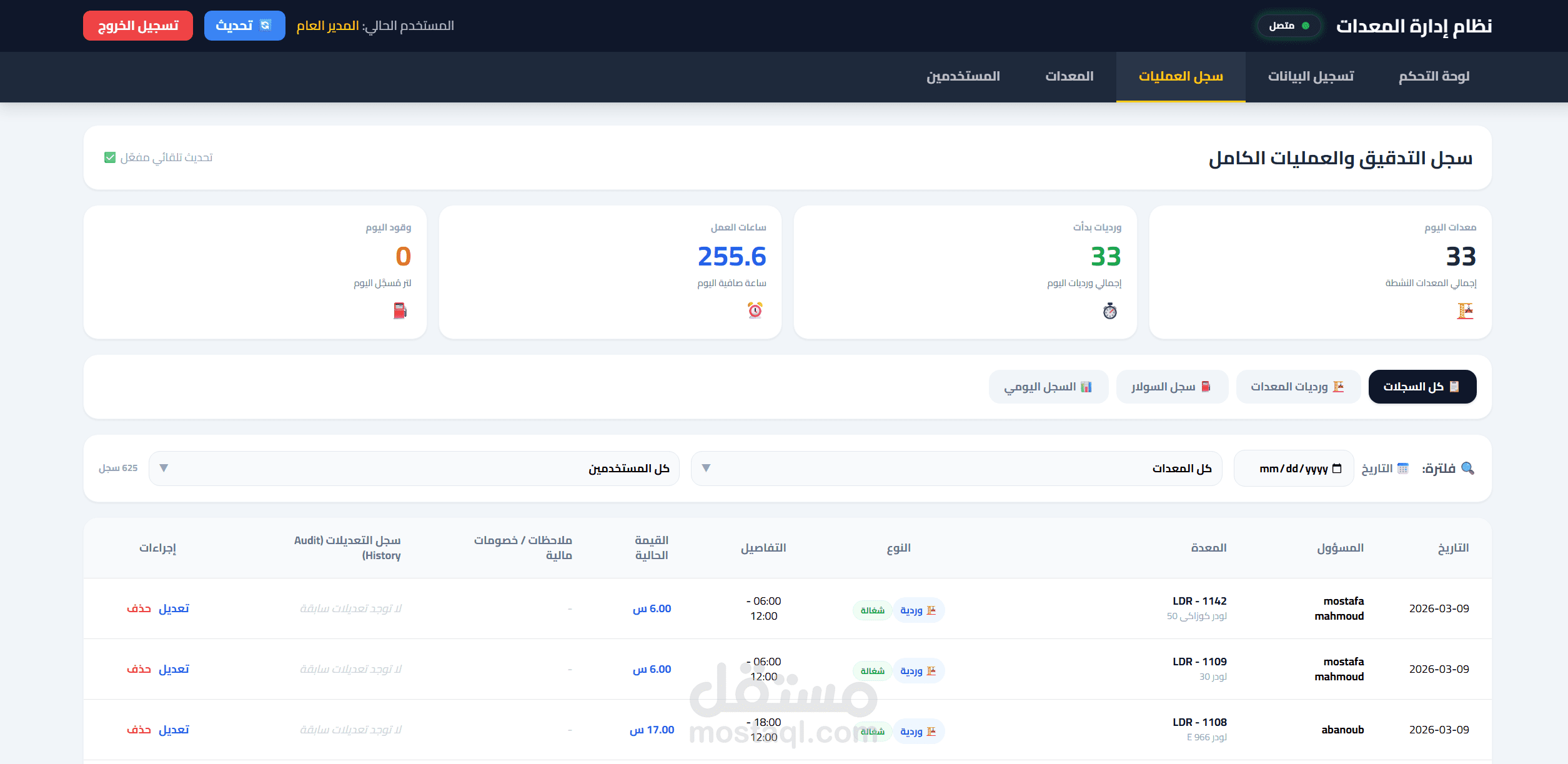Select the ورديات المعدات shifts filter

[x=1298, y=387]
